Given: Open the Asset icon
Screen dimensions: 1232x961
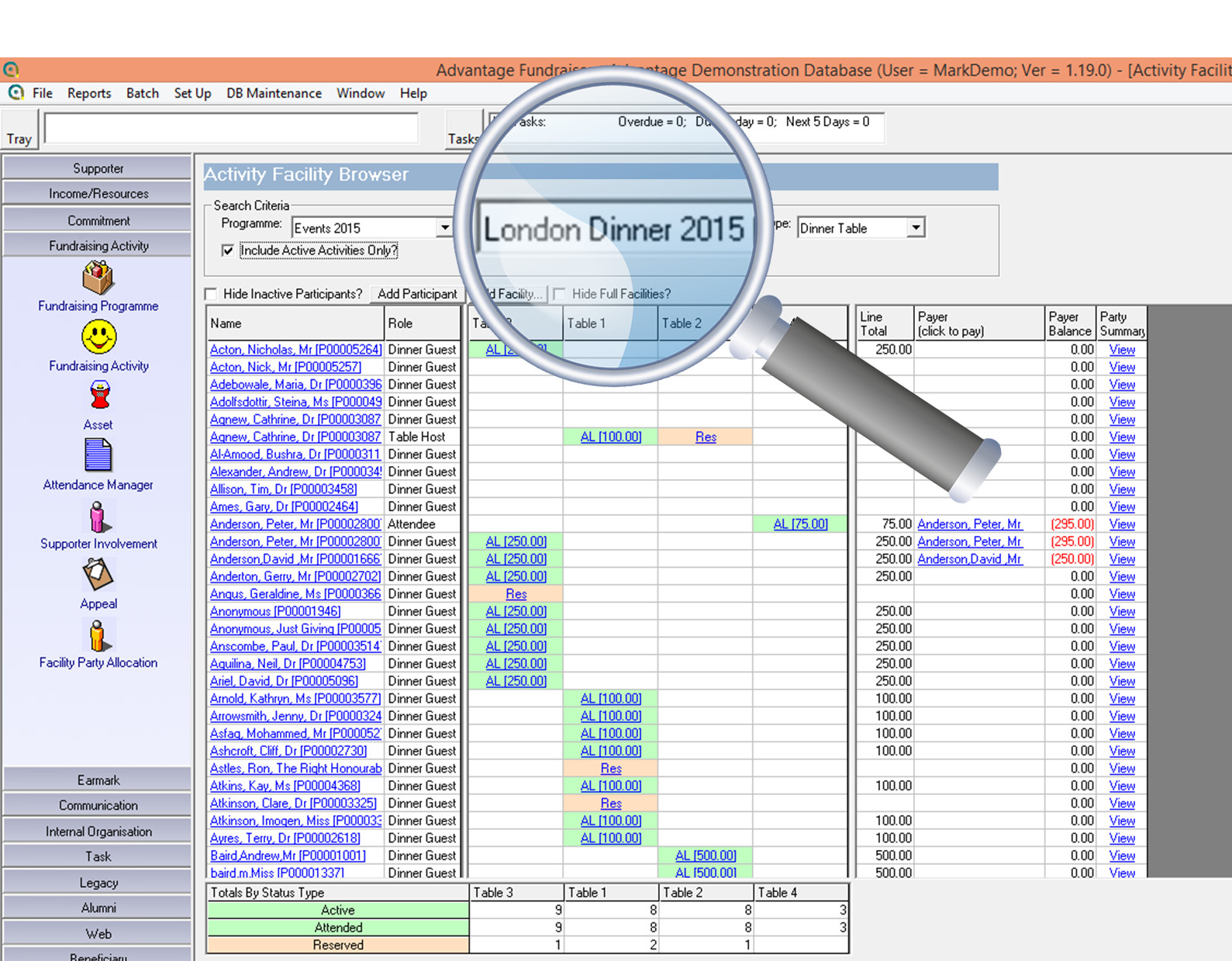Looking at the screenshot, I should coord(99,396).
